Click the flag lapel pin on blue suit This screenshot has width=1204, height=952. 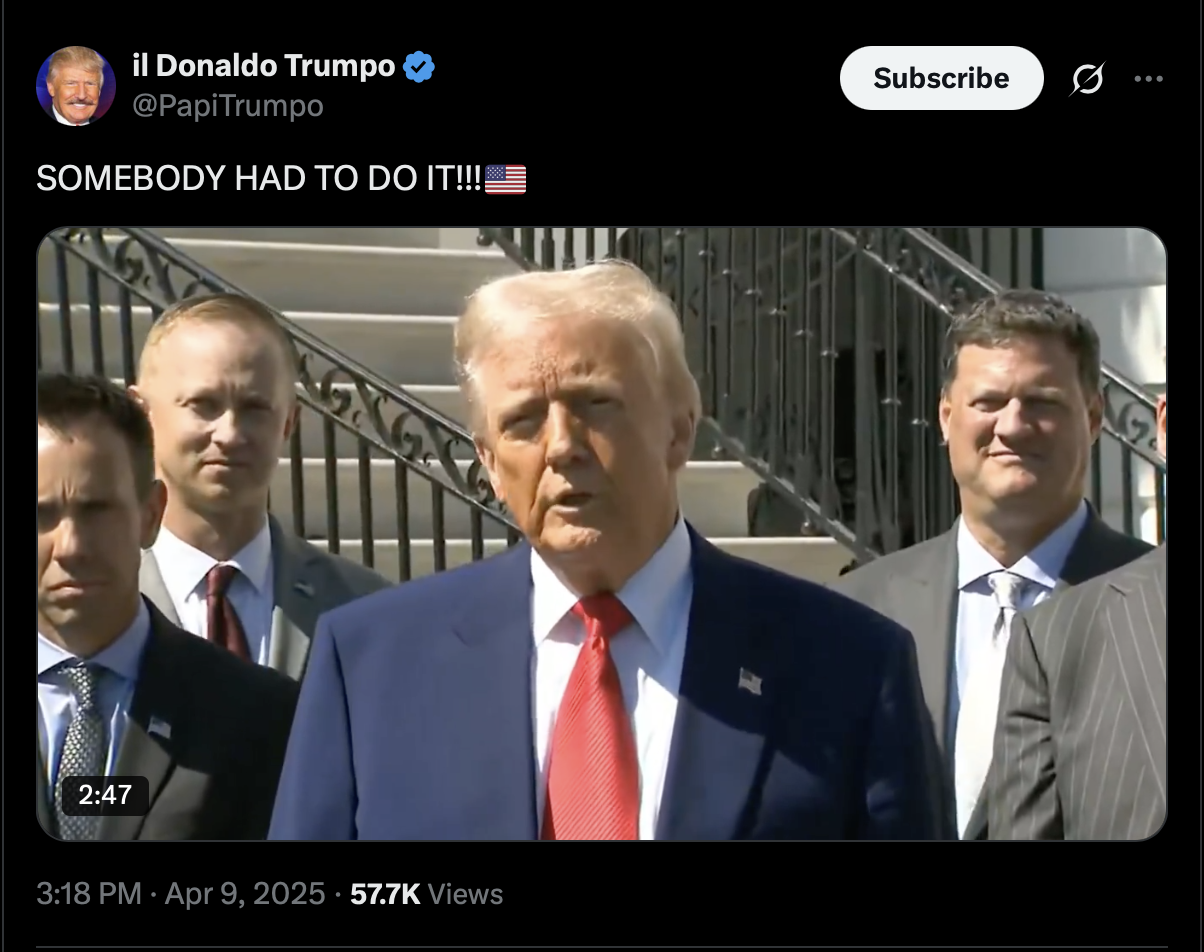(750, 681)
